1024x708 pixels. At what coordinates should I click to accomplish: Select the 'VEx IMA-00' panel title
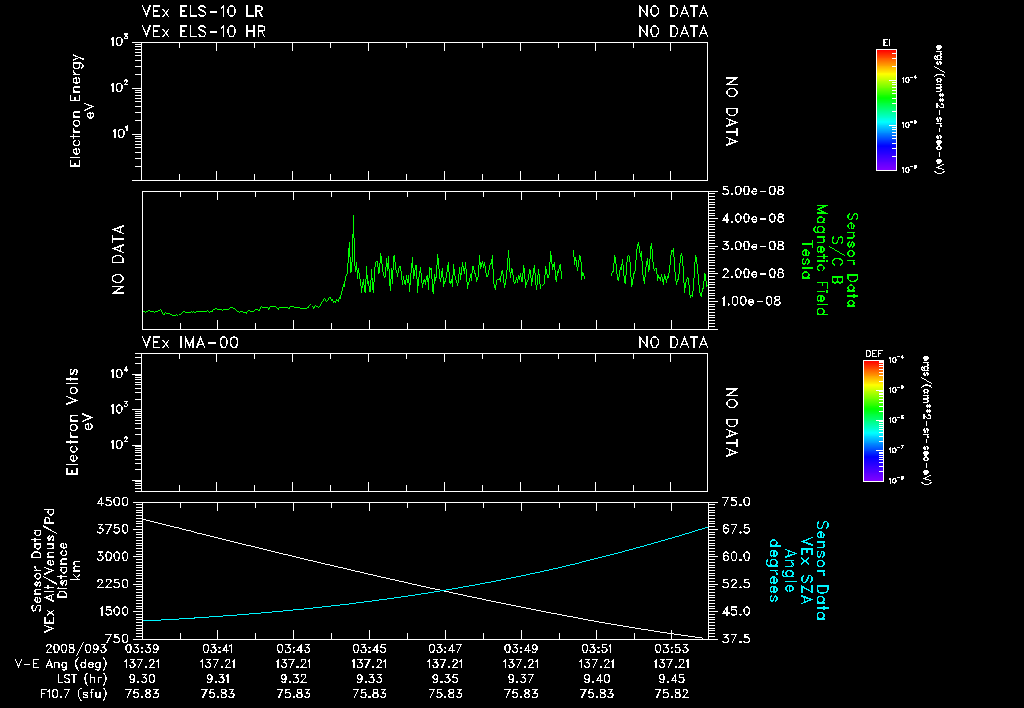pyautogui.click(x=190, y=342)
